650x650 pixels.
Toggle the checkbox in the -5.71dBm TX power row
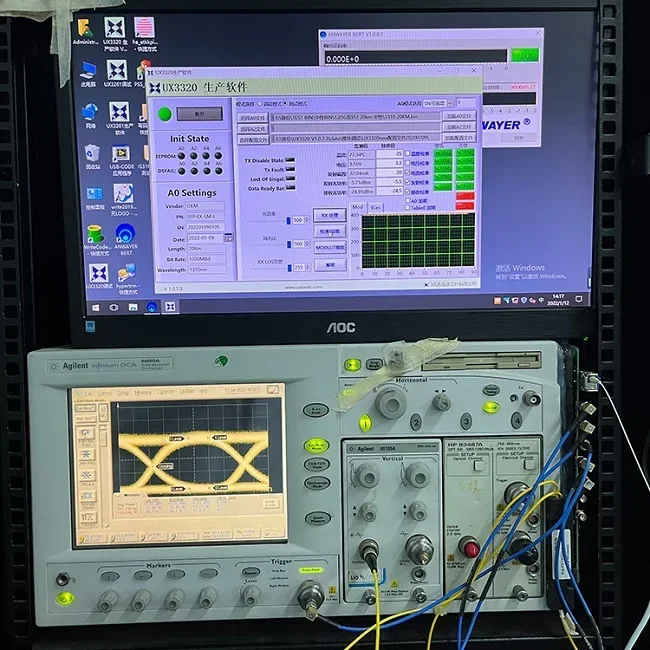point(408,182)
